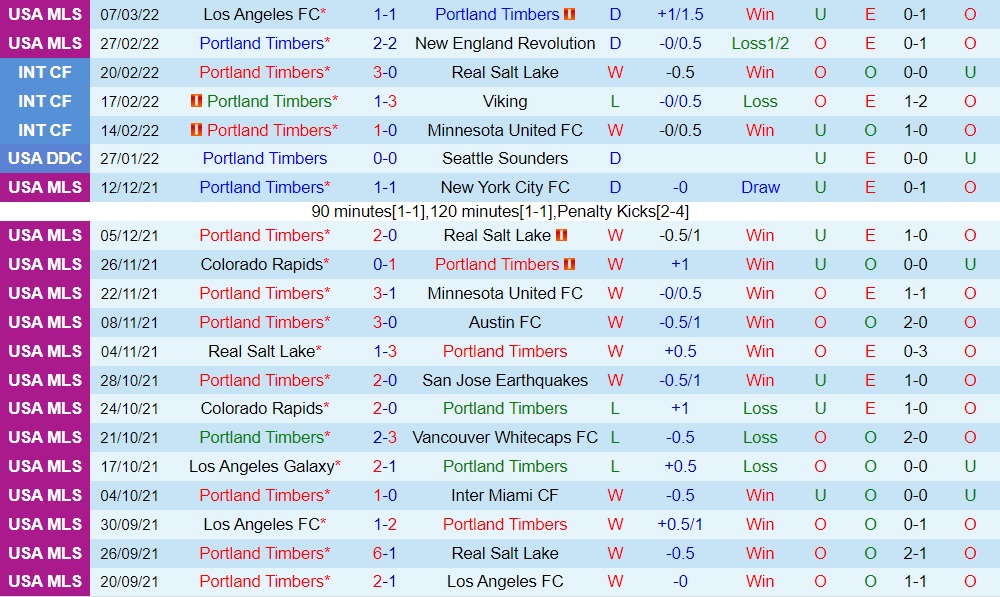
Task: Click the red card icon in the Minnesota United 1-0 row
Action: click(x=197, y=130)
